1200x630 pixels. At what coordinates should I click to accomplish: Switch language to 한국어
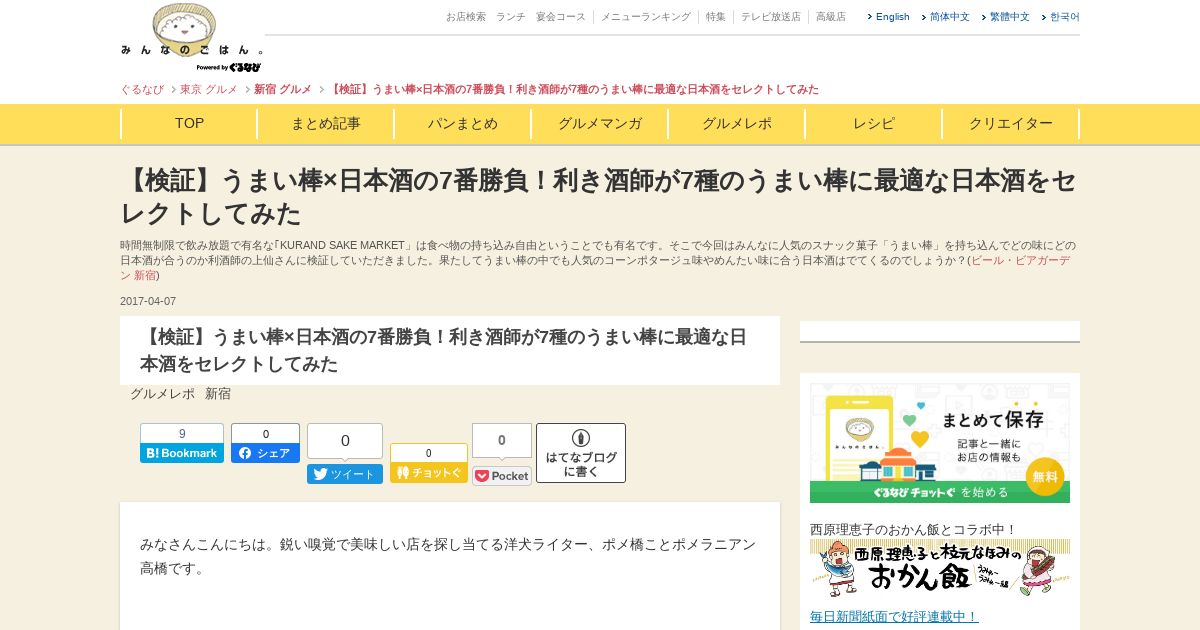pos(1064,17)
